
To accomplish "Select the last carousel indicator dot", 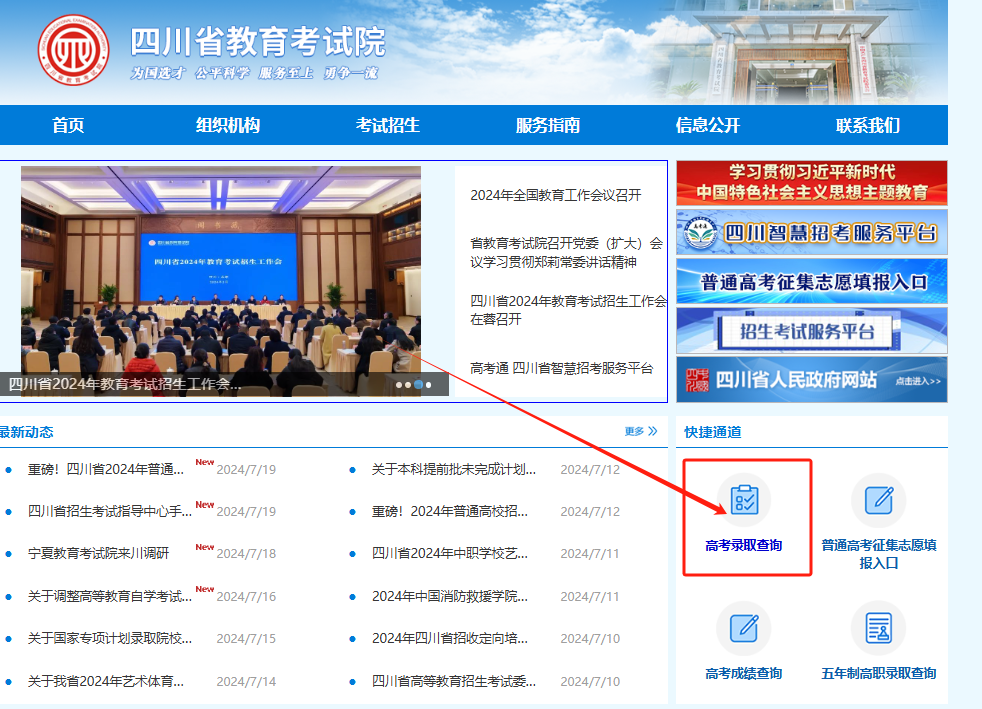I will [x=429, y=384].
